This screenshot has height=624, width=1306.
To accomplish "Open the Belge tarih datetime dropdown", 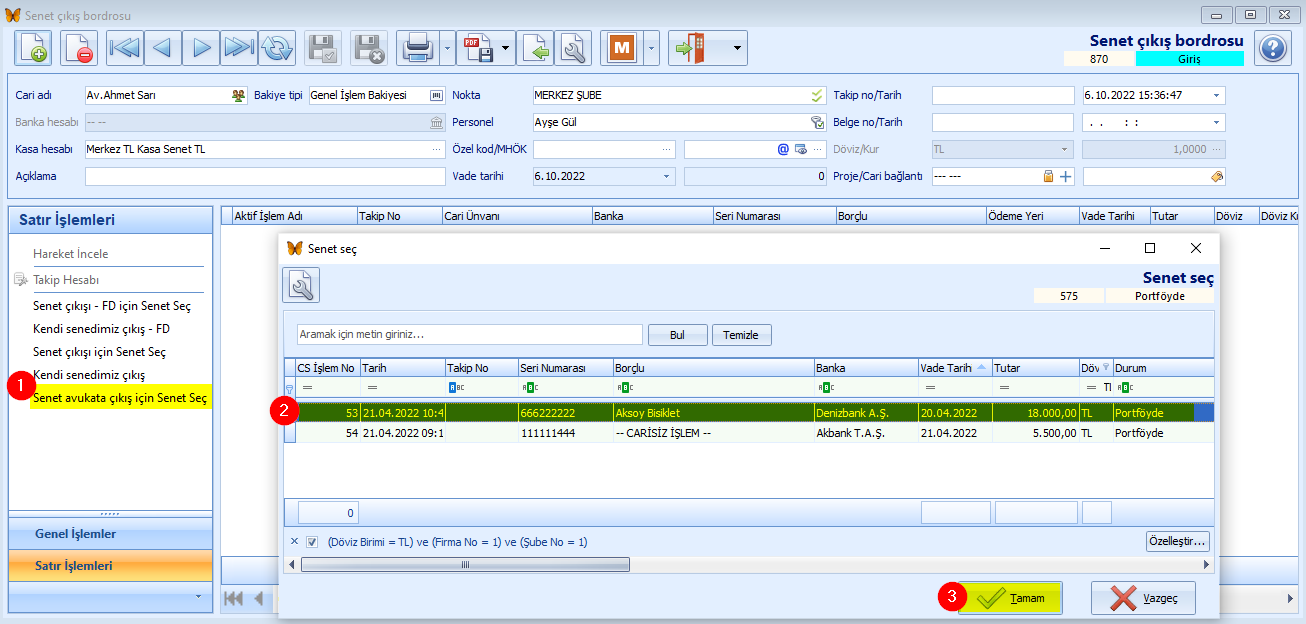I will (x=1216, y=122).
